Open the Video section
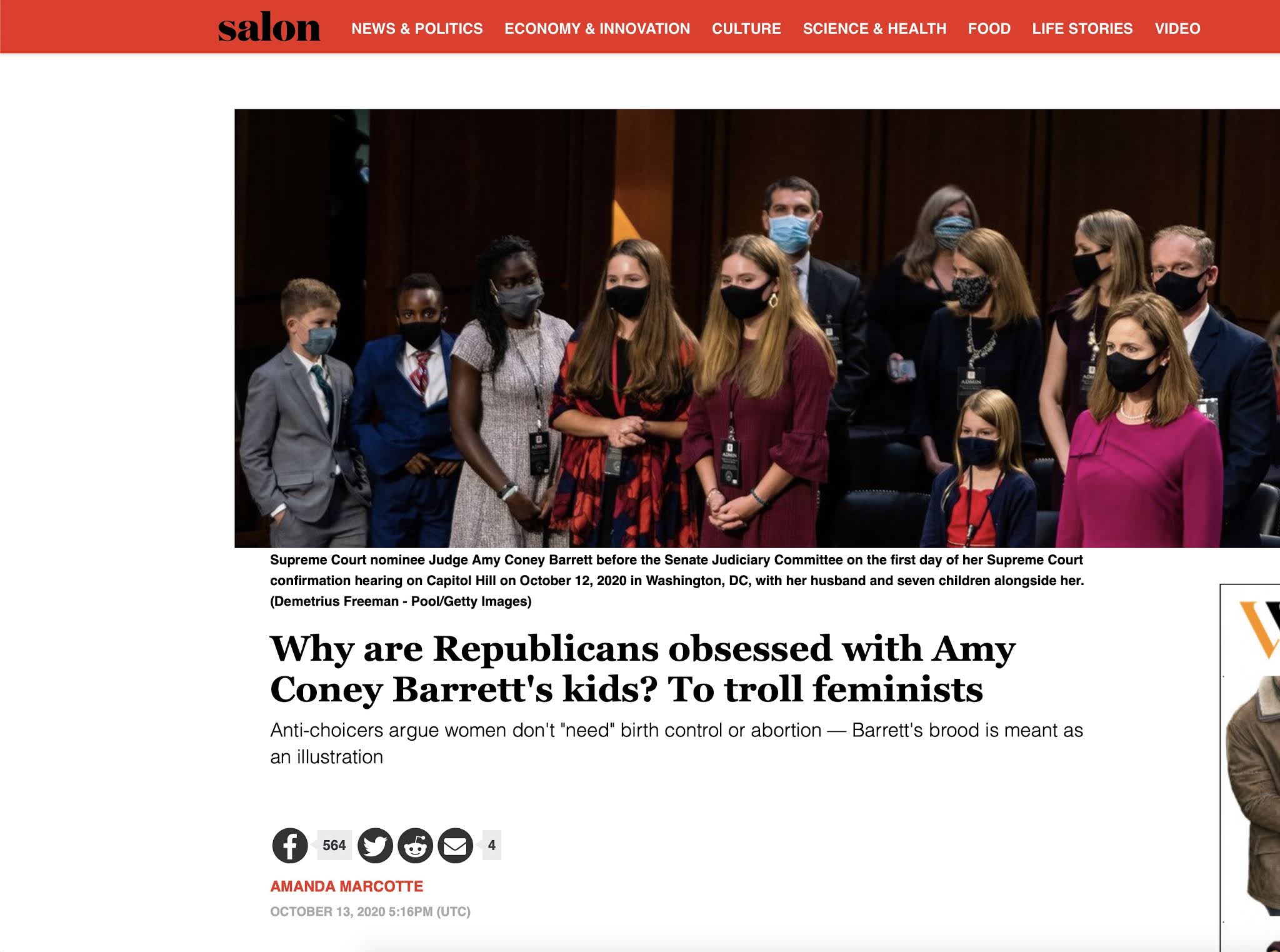This screenshot has height=952, width=1280. [1177, 29]
